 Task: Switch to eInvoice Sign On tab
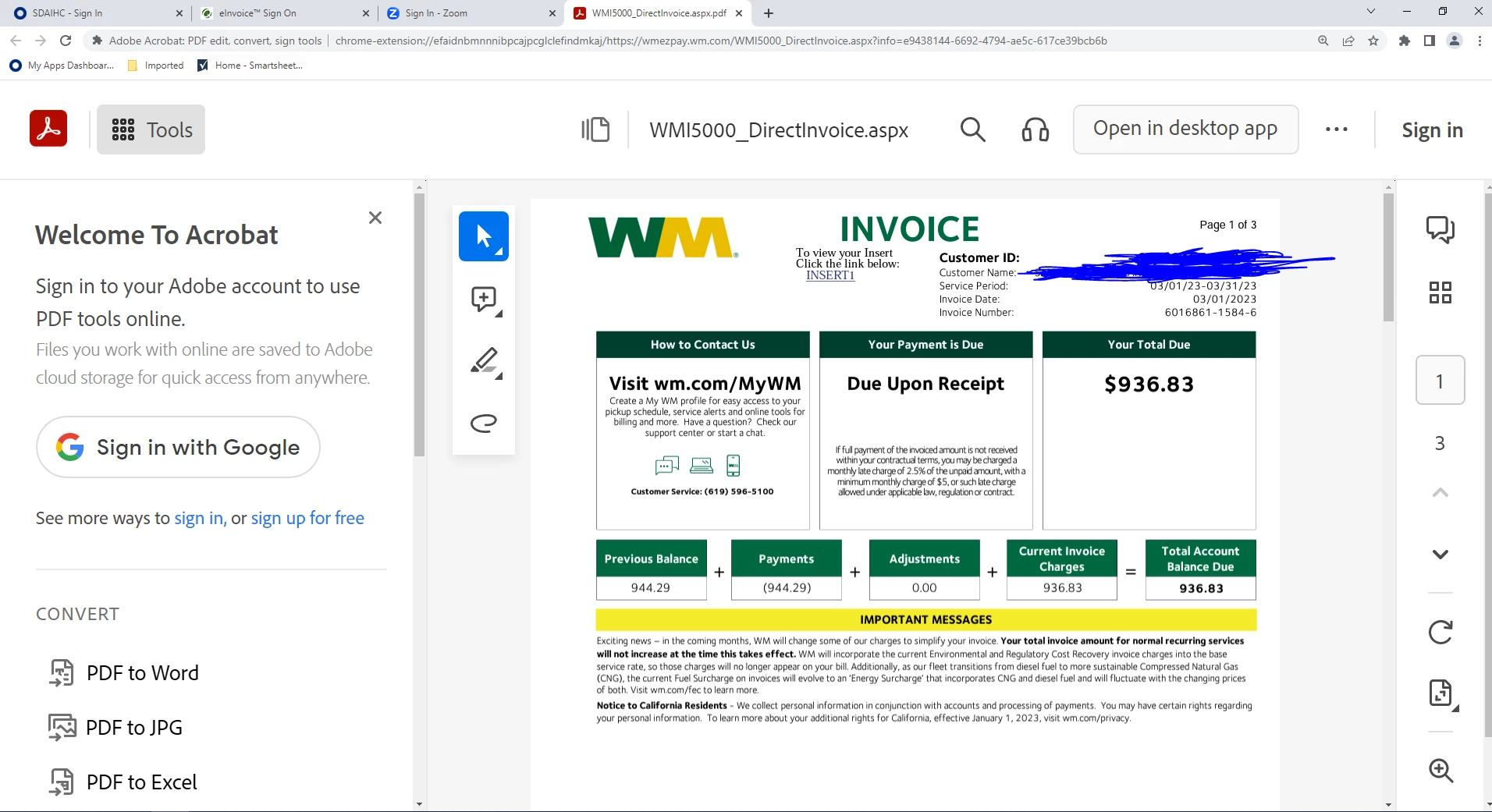click(x=285, y=12)
